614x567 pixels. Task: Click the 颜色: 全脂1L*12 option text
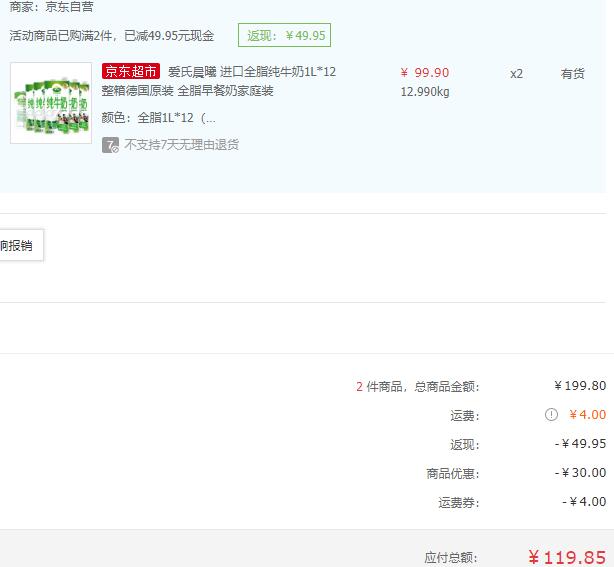[x=159, y=117]
